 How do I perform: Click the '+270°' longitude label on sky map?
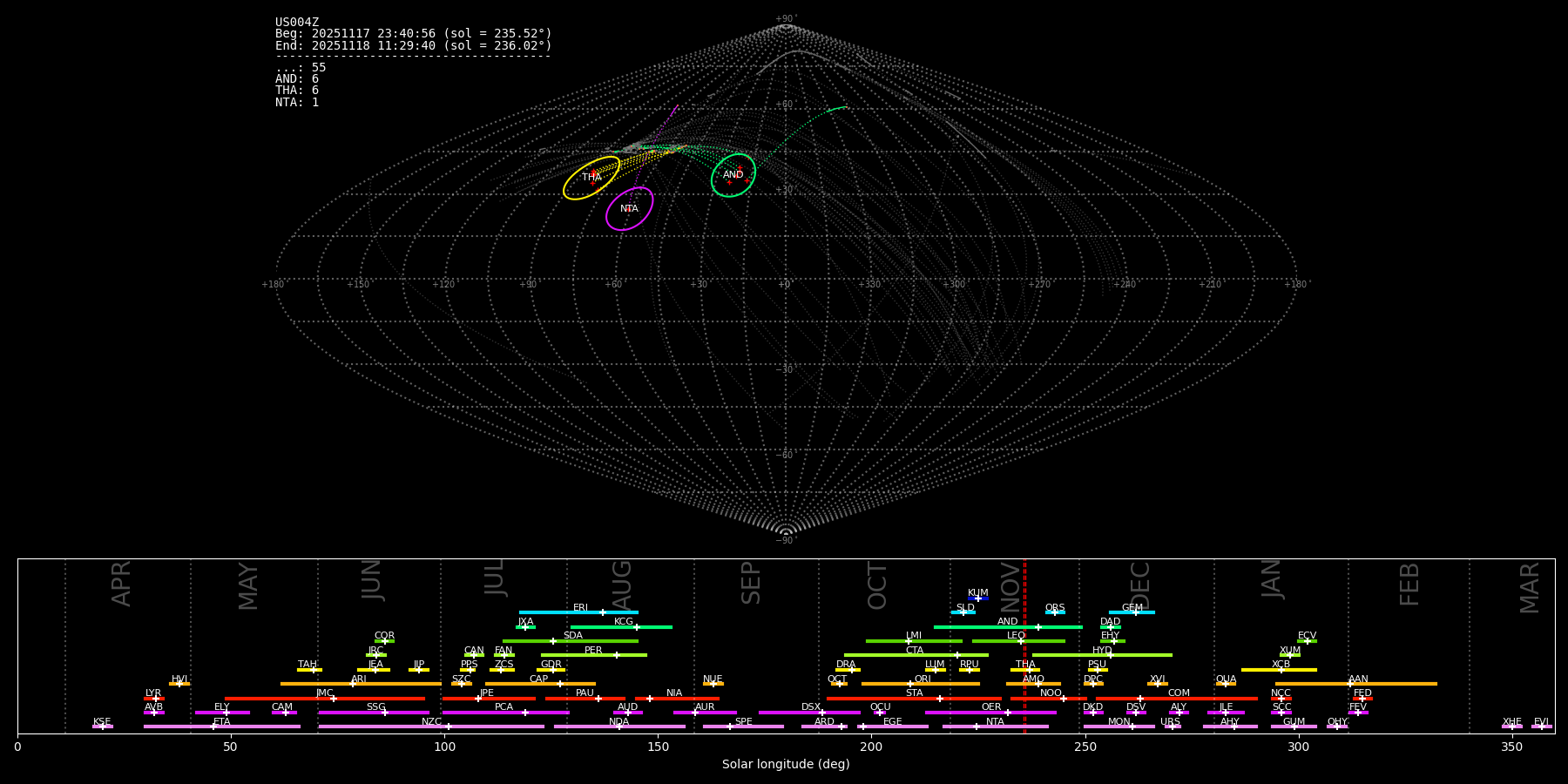(1039, 284)
